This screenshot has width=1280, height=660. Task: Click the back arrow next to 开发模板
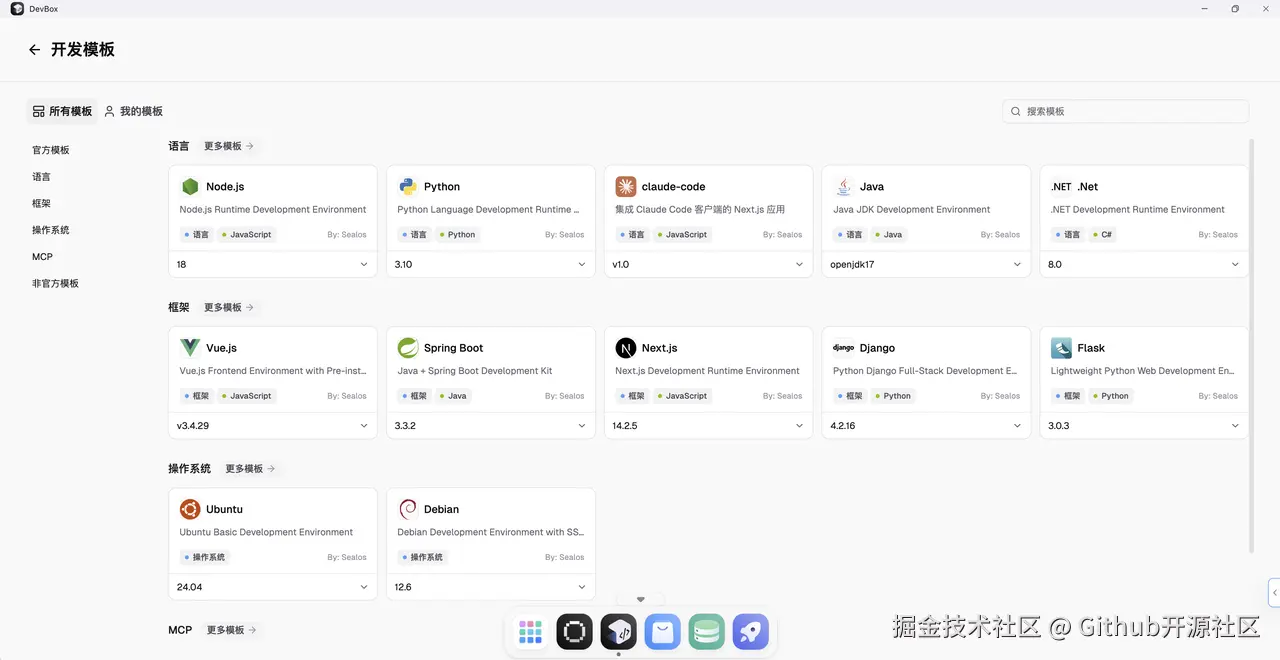[35, 50]
